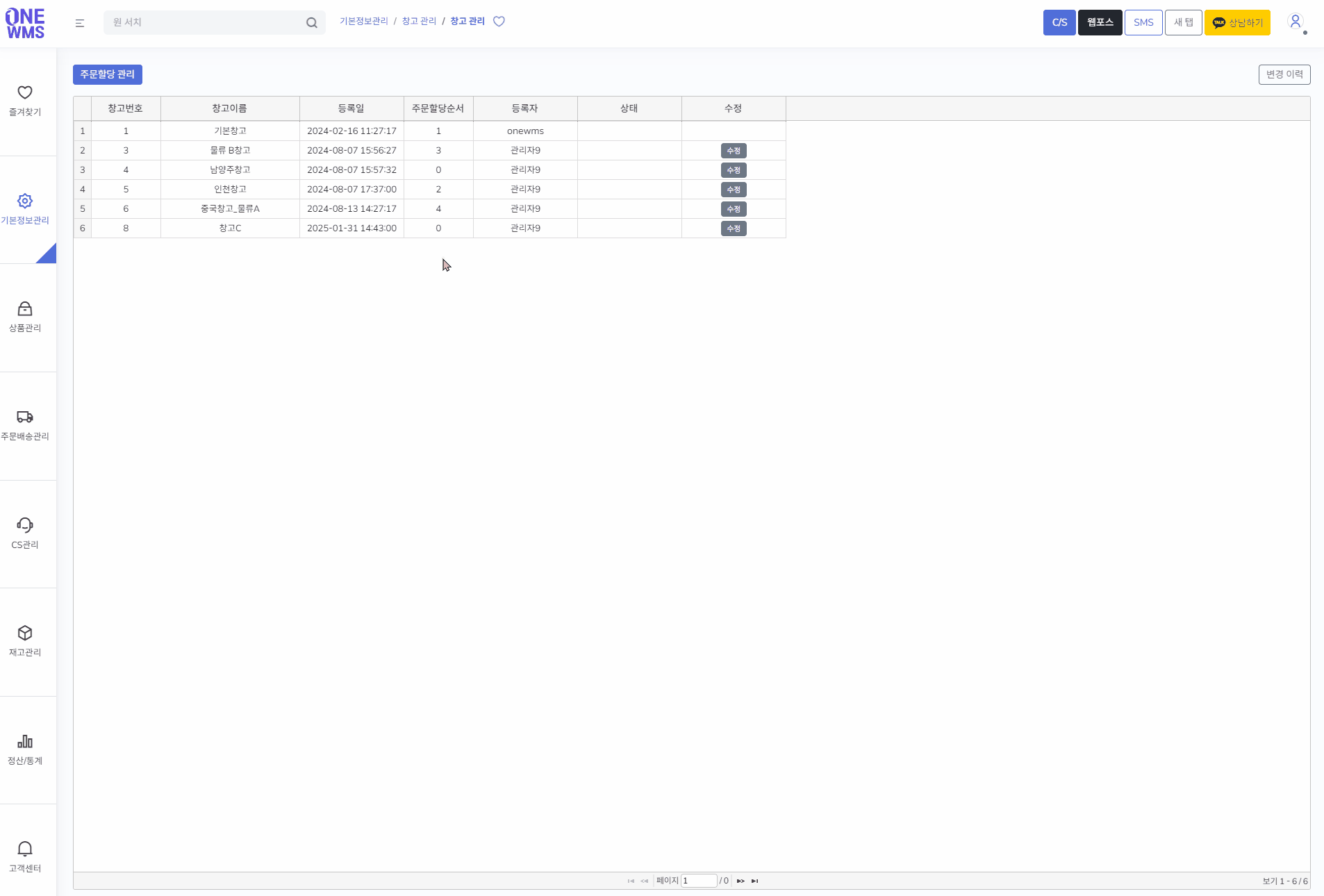Click the 보기 1 - 6 / 6 status text
Image resolution: width=1324 pixels, height=896 pixels.
tap(1285, 881)
